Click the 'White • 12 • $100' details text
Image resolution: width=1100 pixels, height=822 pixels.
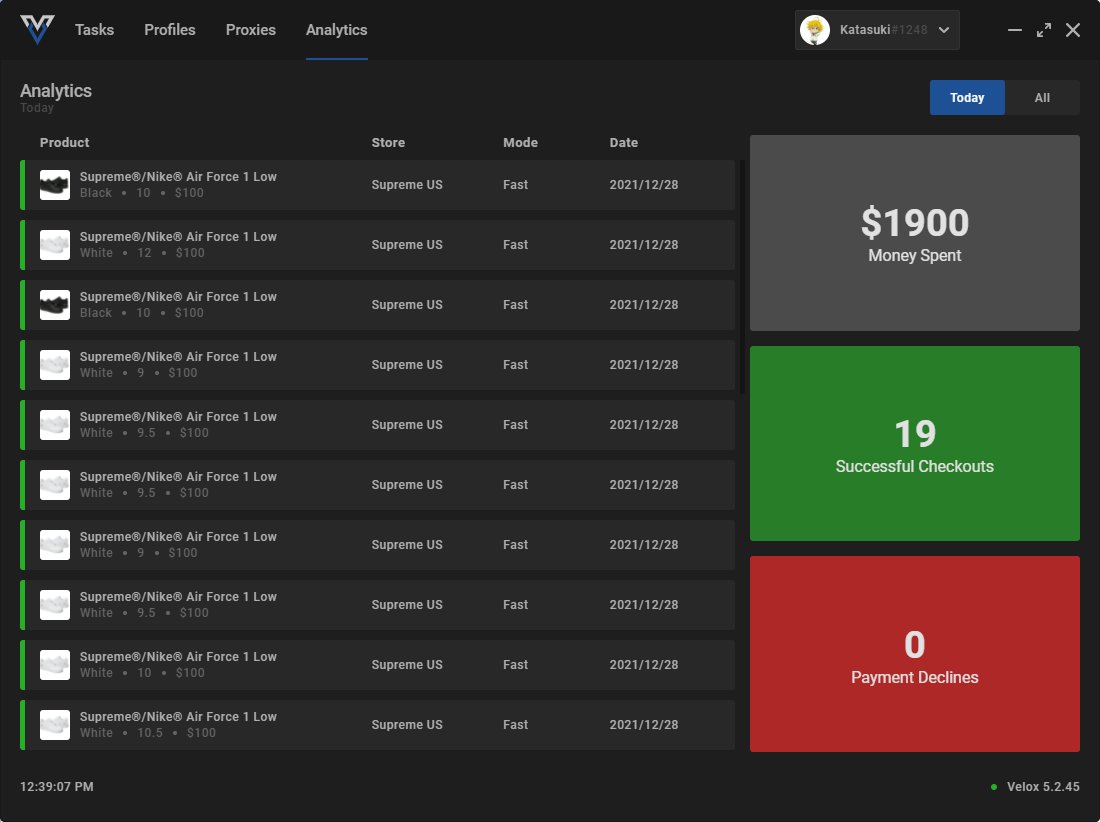[x=142, y=253]
